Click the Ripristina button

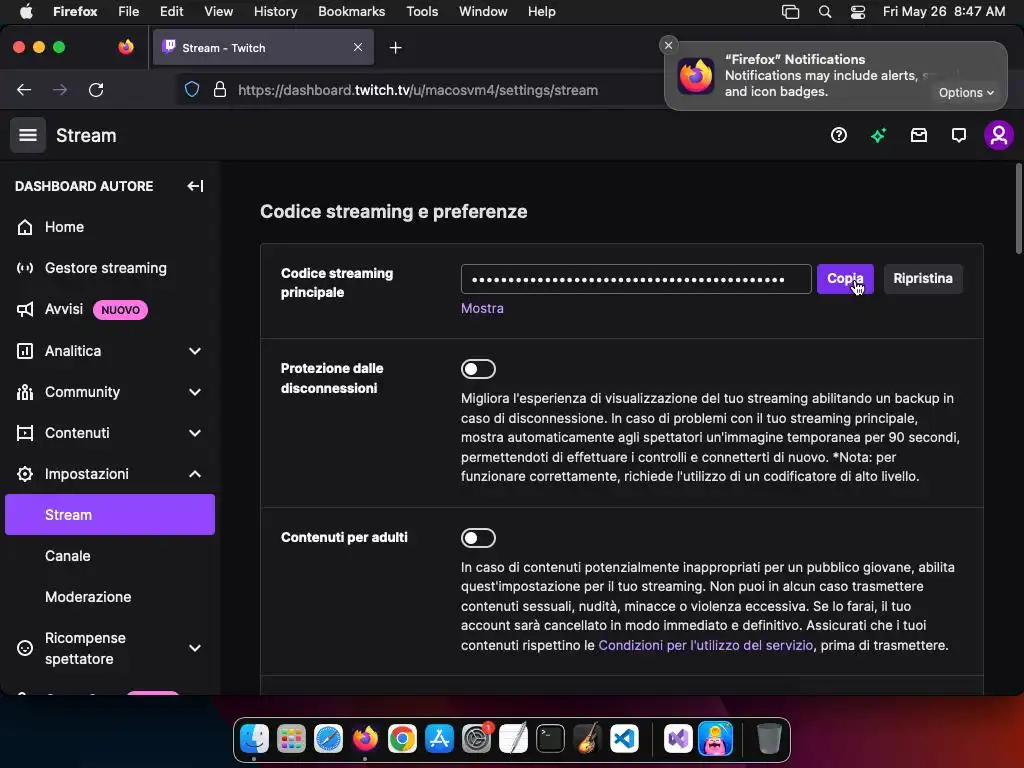tap(923, 279)
